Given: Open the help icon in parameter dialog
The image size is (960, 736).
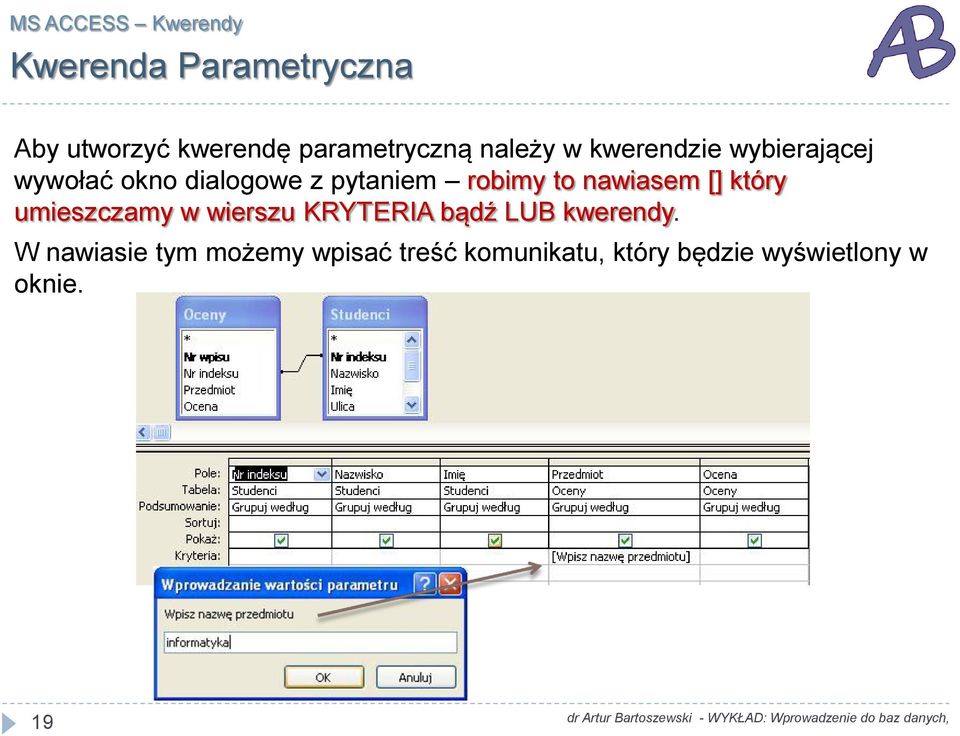Looking at the screenshot, I should point(425,584).
